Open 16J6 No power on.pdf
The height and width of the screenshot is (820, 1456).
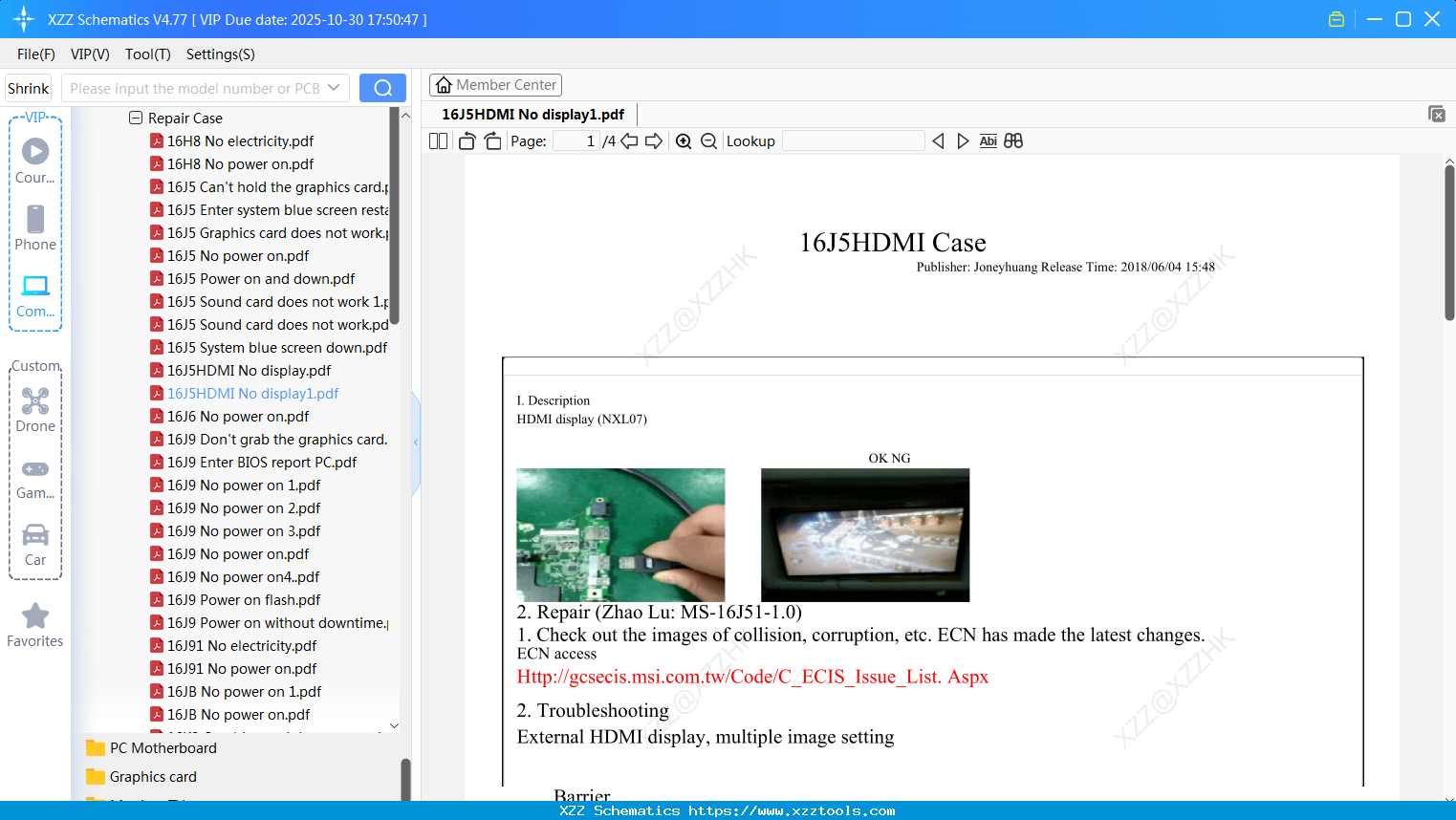238,417
